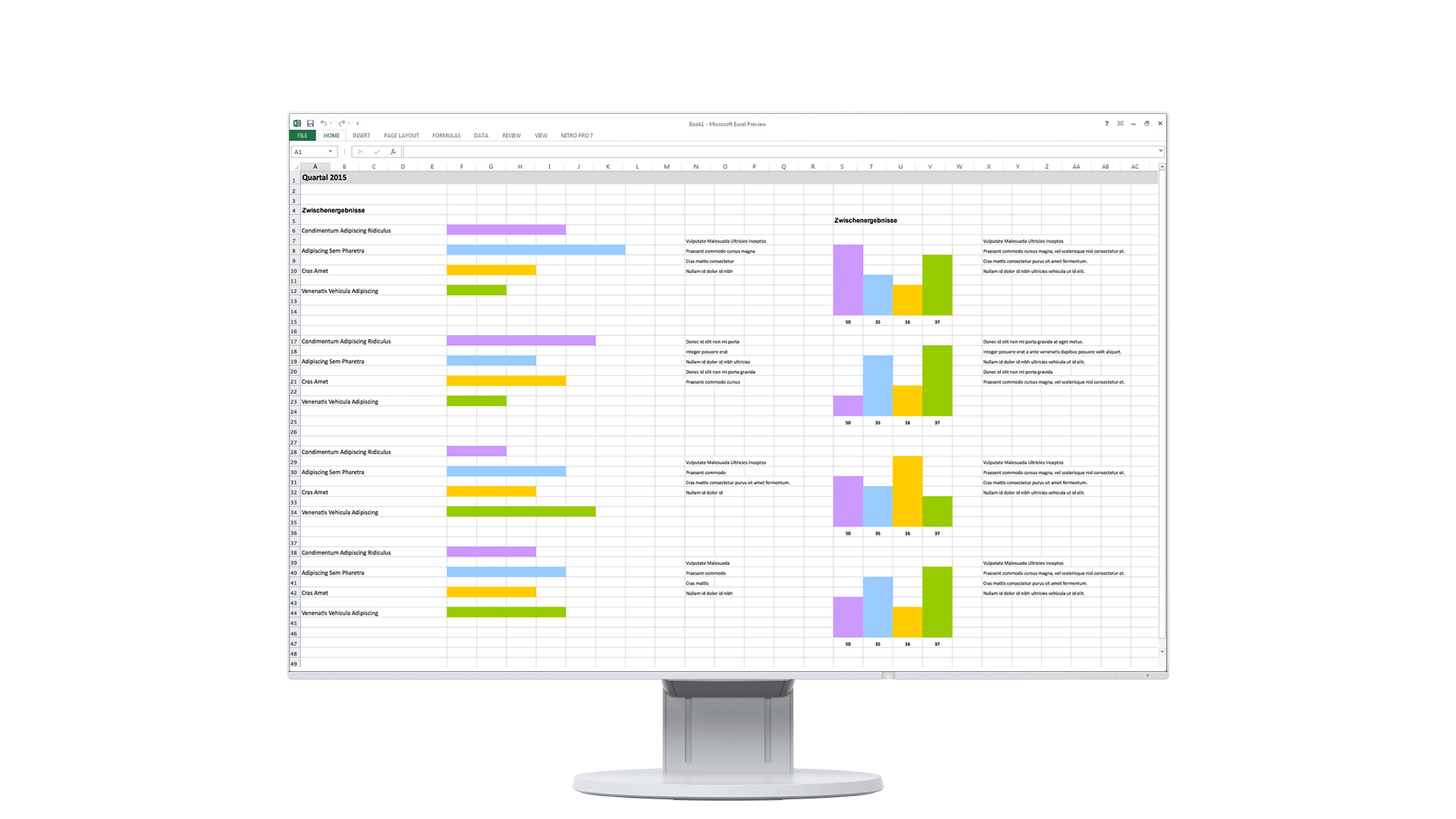Click the vertical scrollbar track

click(1162, 409)
